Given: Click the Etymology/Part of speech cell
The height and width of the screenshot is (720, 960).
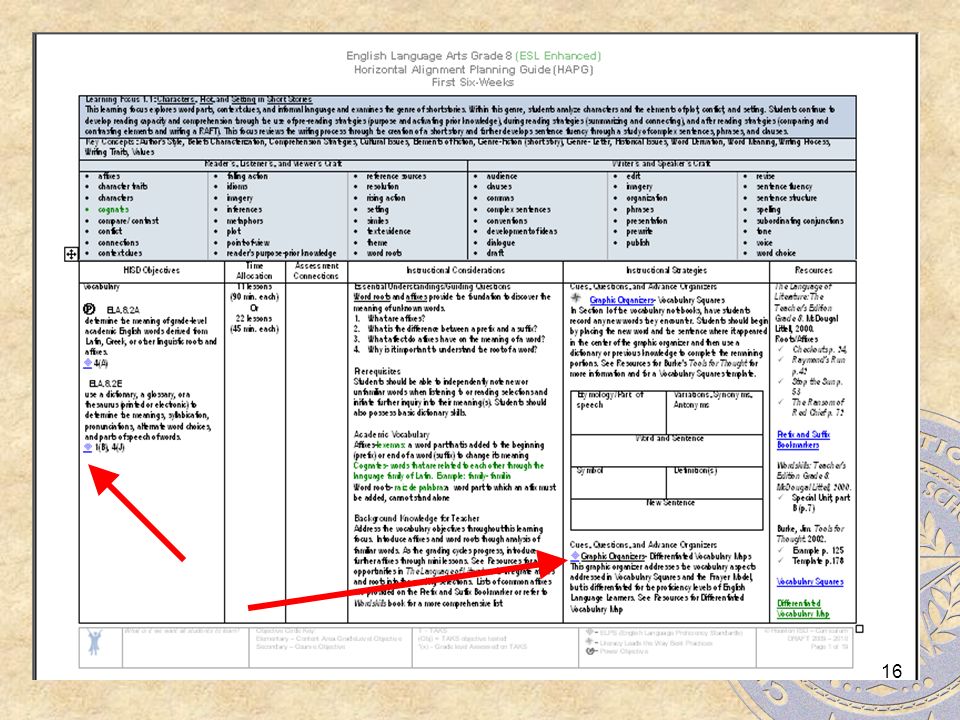Looking at the screenshot, I should pos(618,413).
